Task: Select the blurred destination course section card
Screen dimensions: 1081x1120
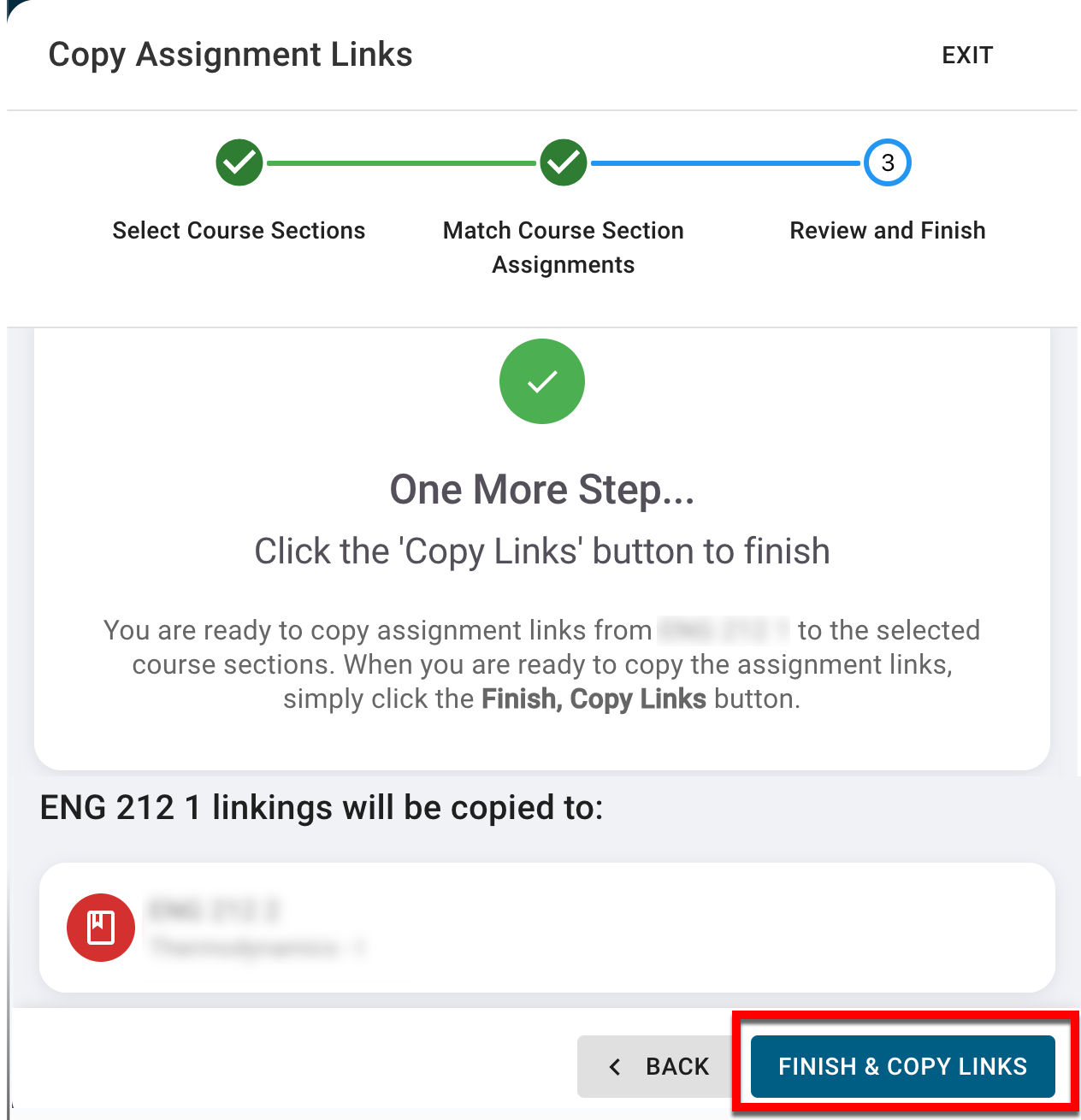Action: [547, 928]
